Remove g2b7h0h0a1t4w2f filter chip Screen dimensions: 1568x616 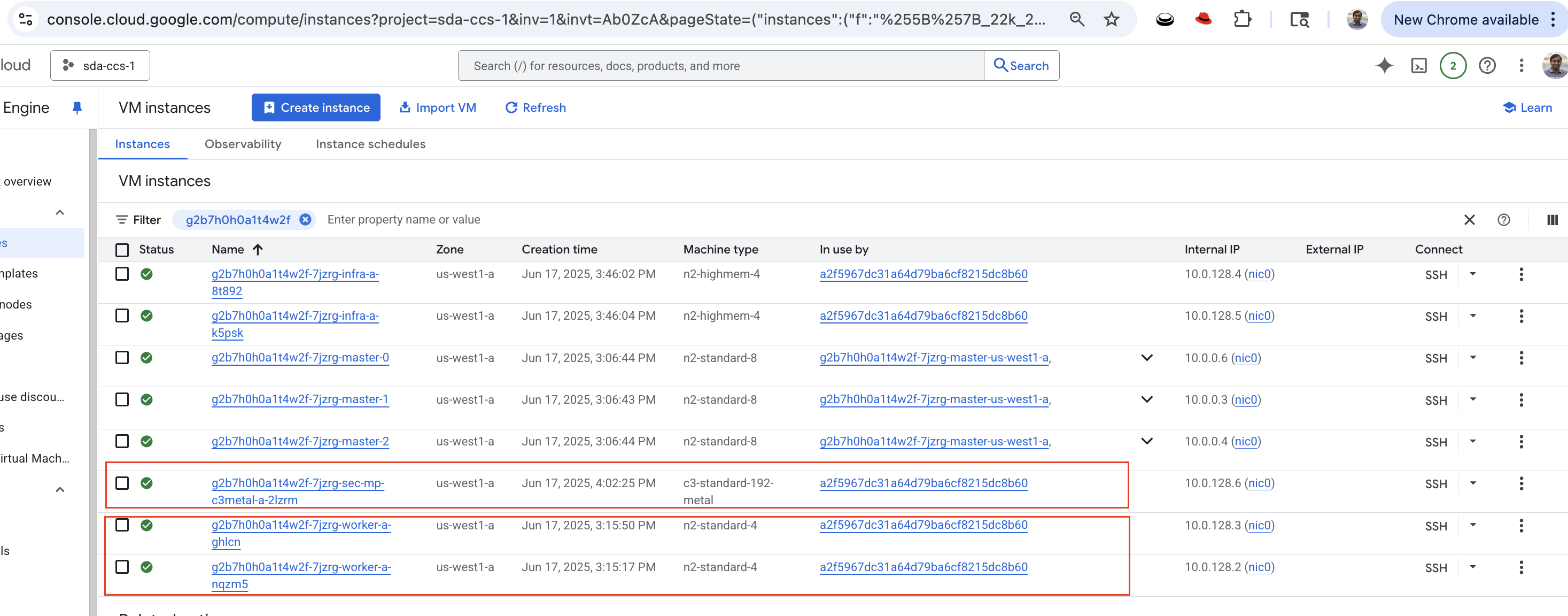(x=306, y=220)
